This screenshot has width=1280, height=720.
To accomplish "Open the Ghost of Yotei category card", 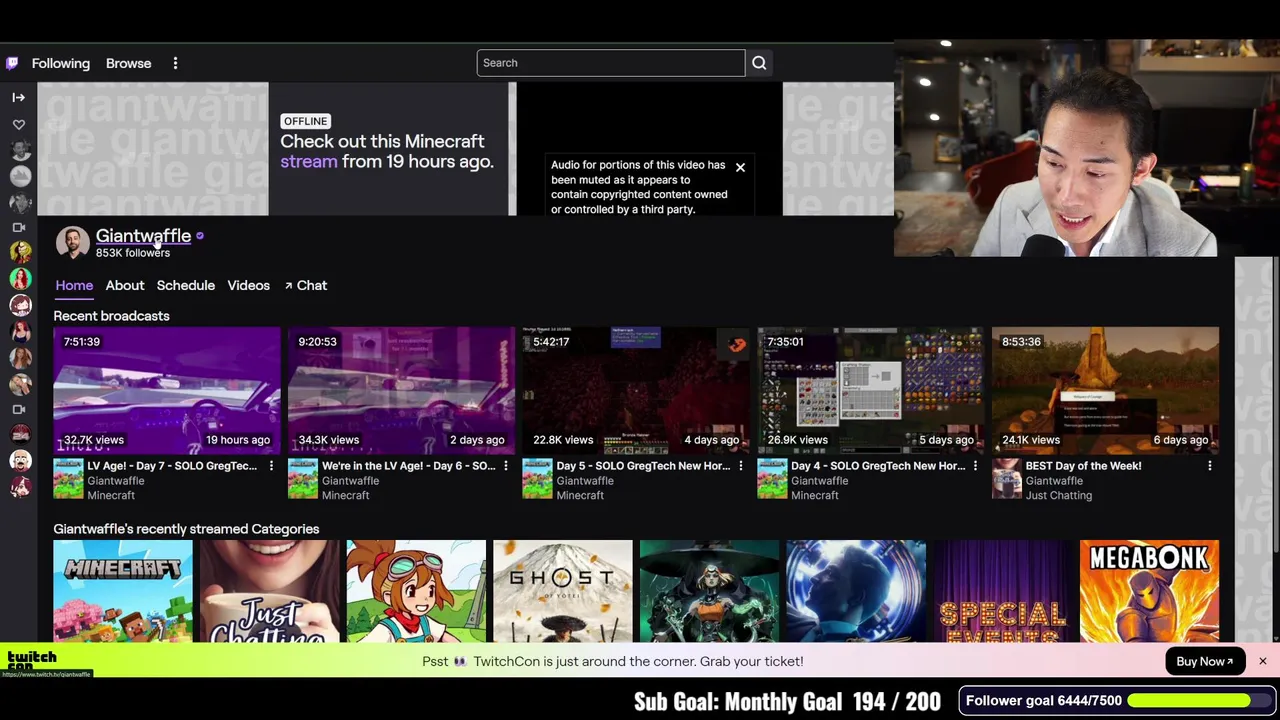I will point(563,591).
